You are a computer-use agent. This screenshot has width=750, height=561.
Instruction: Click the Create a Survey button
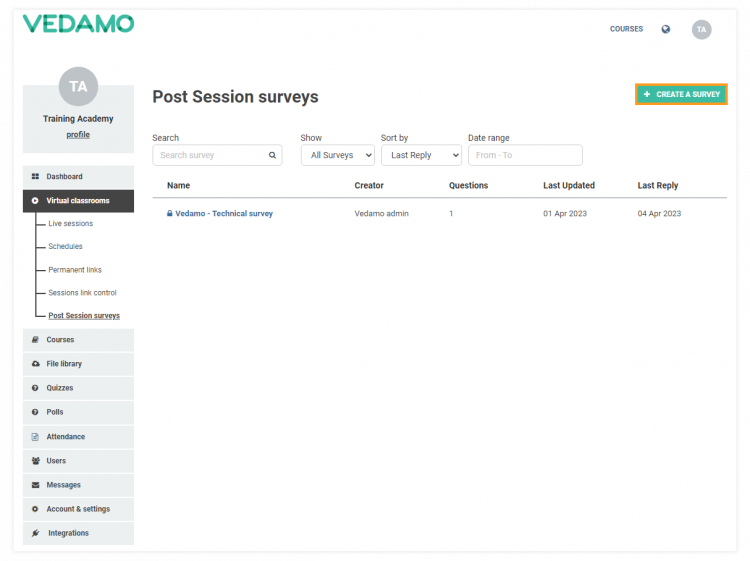coord(681,94)
